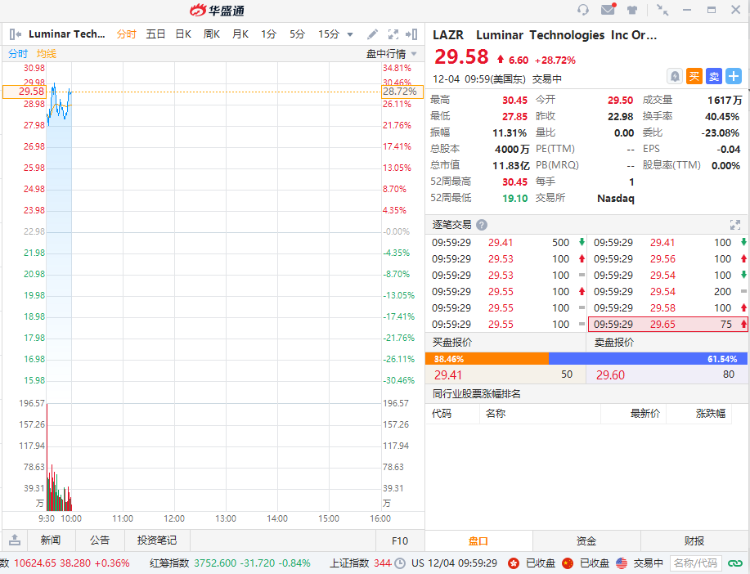
Task: Select the 分时 chart period tab
Action: click(126, 34)
